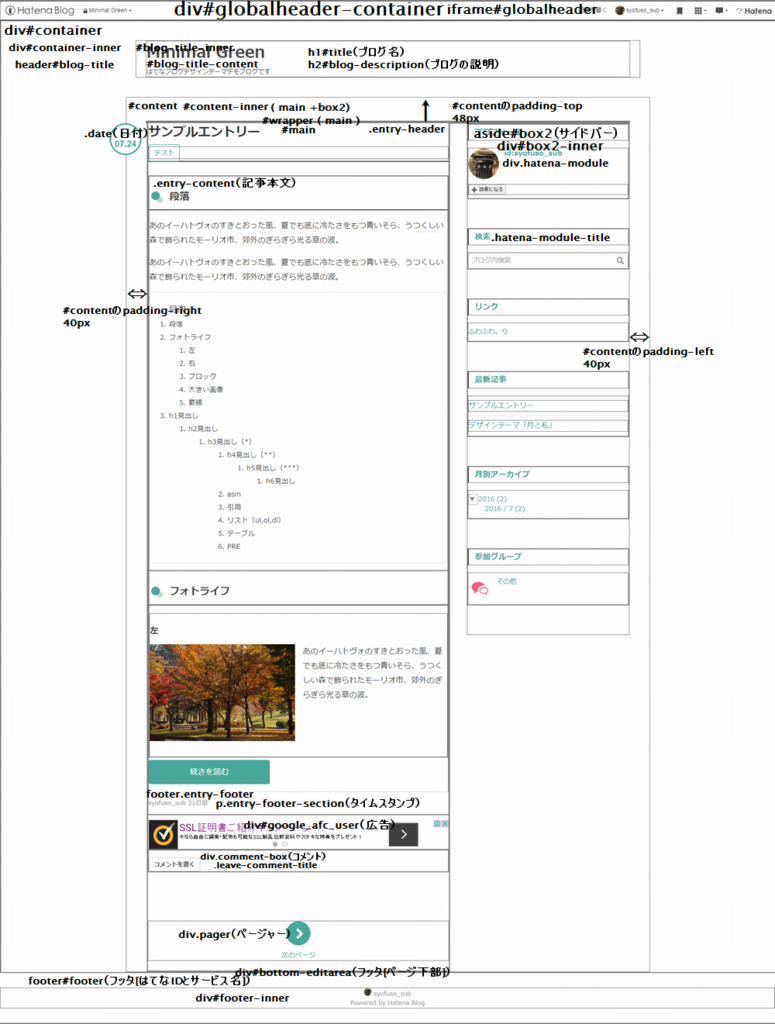Screen dimensions: 775x1024
Task: Select the h2見出し item in table of contents
Action: click(x=203, y=428)
